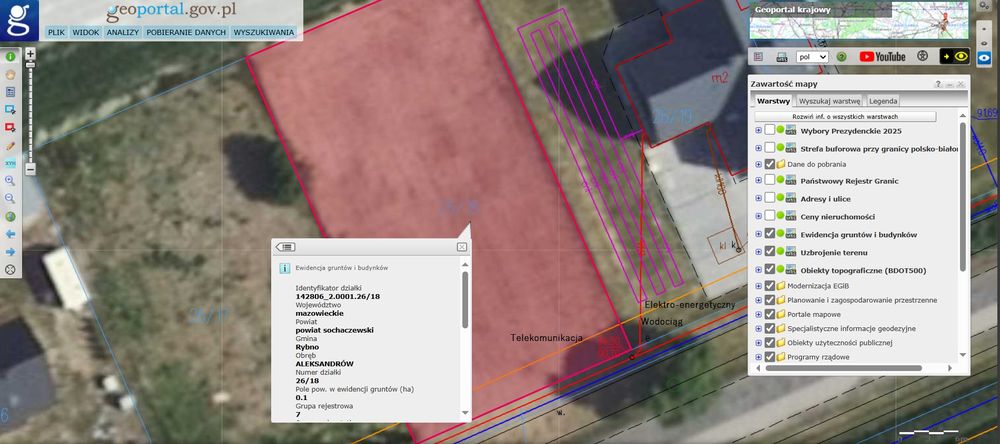Click the parcel popup vertical scrollbar
This screenshot has height=444, width=1000.
465,300
